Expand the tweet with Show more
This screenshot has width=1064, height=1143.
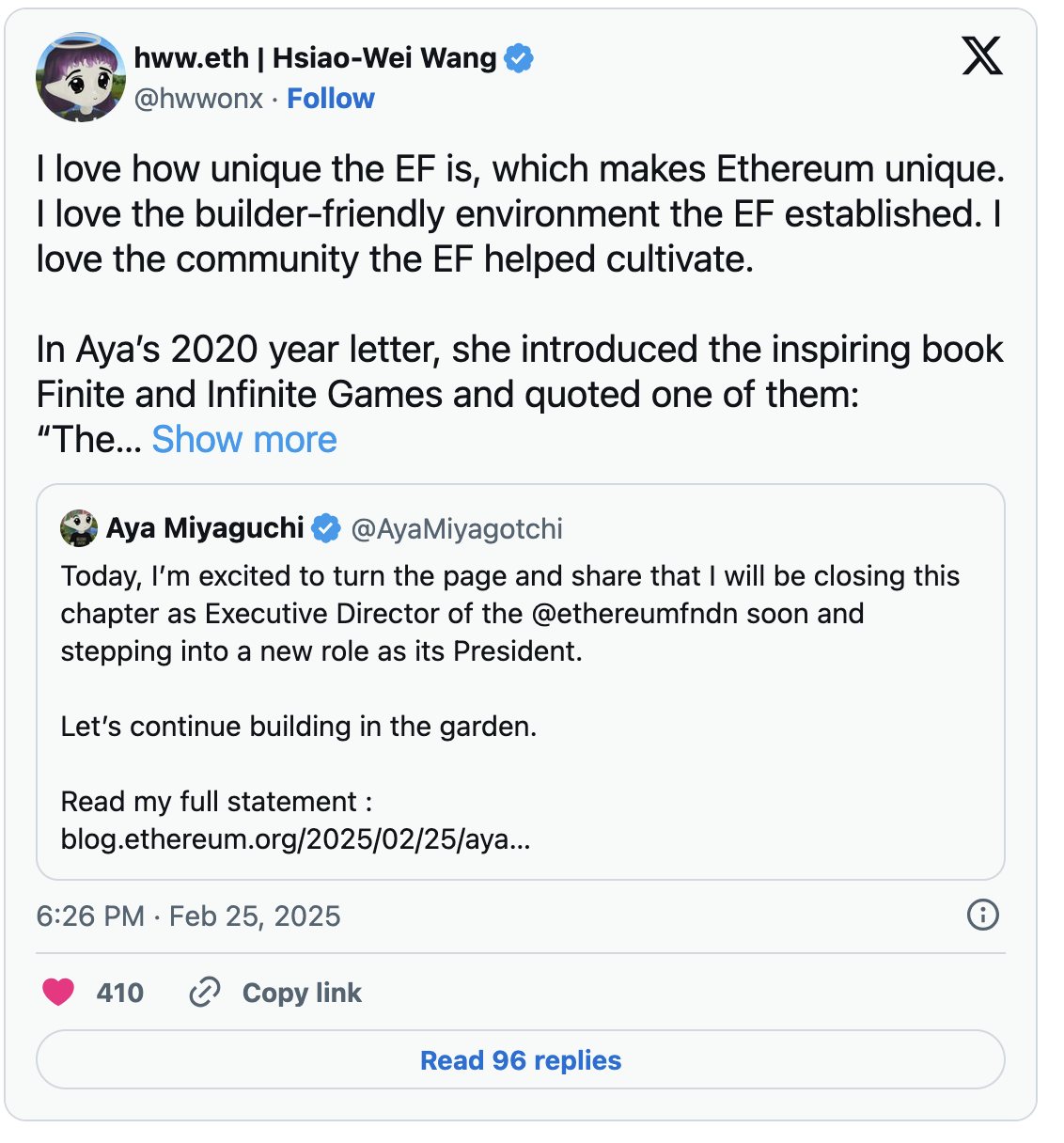[243, 439]
